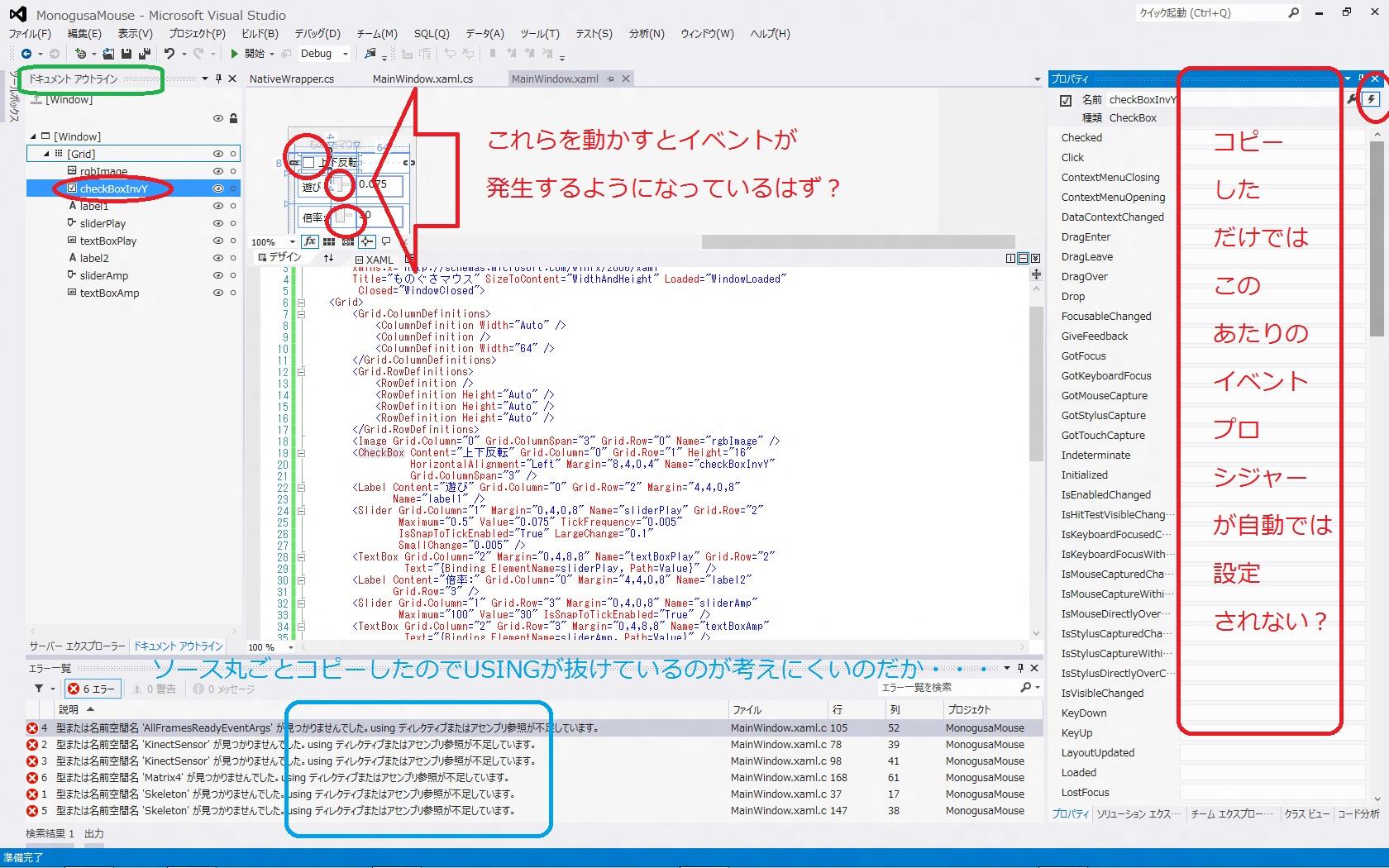Open the error list filter funnel
Viewport: 1389px width, 868px height.
tap(39, 689)
